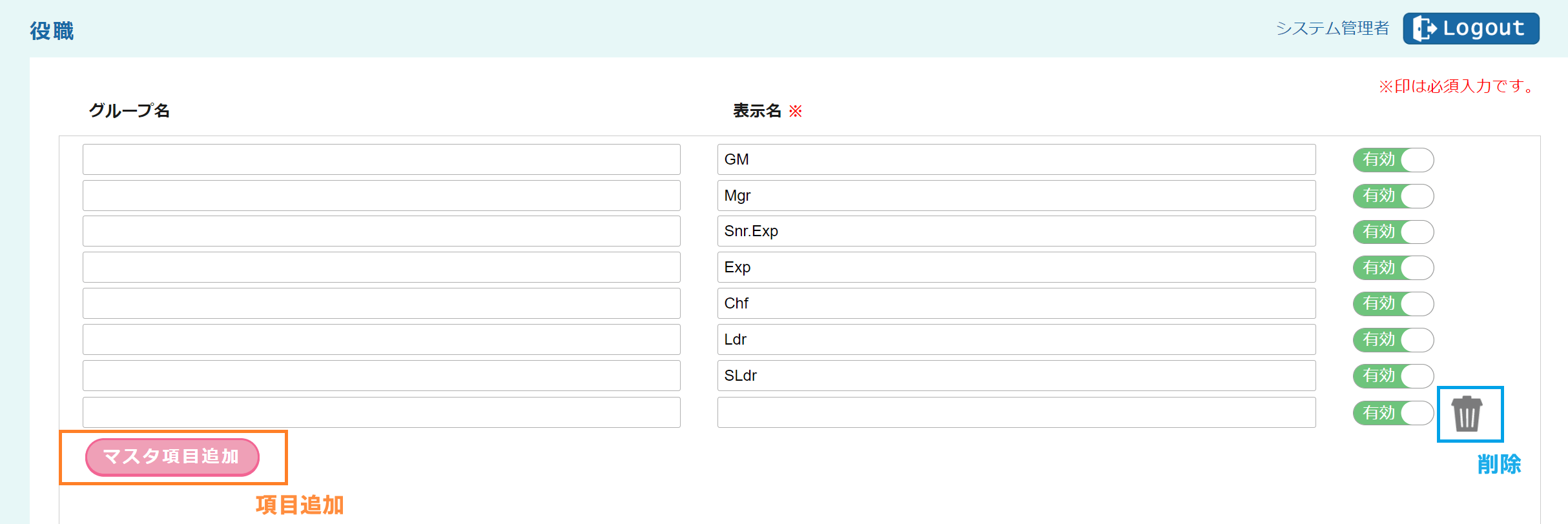Focus the Mgr display name field
Image resolution: width=1568 pixels, height=524 pixels.
tap(1016, 196)
